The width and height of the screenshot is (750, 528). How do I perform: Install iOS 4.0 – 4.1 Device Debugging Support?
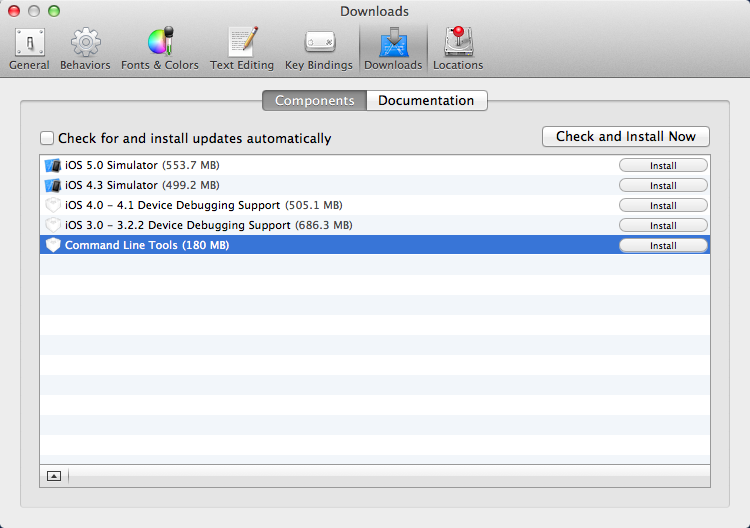click(x=663, y=206)
